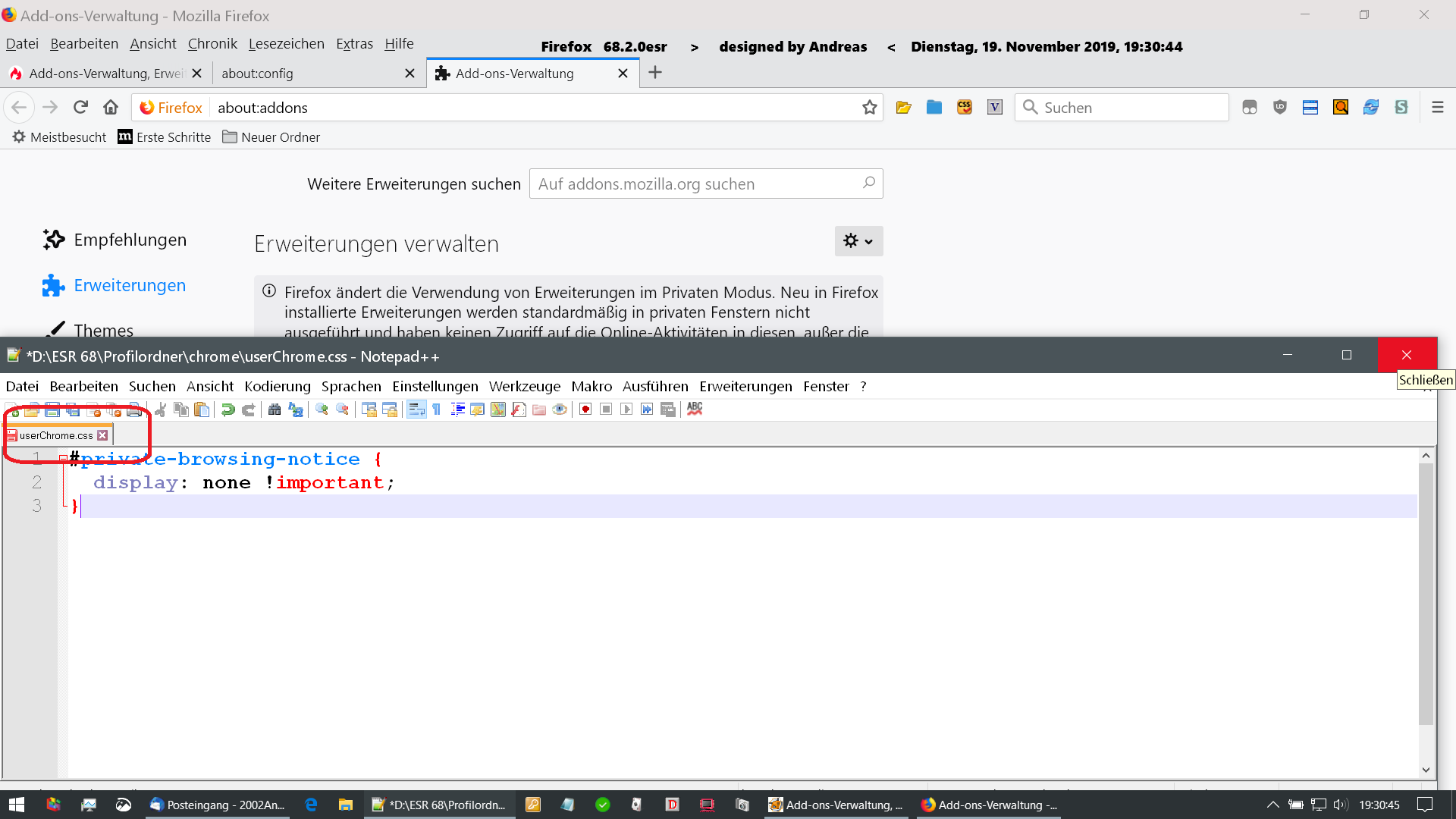The width and height of the screenshot is (1456, 819).
Task: Open the gear dropdown for extensions tools
Action: click(858, 241)
